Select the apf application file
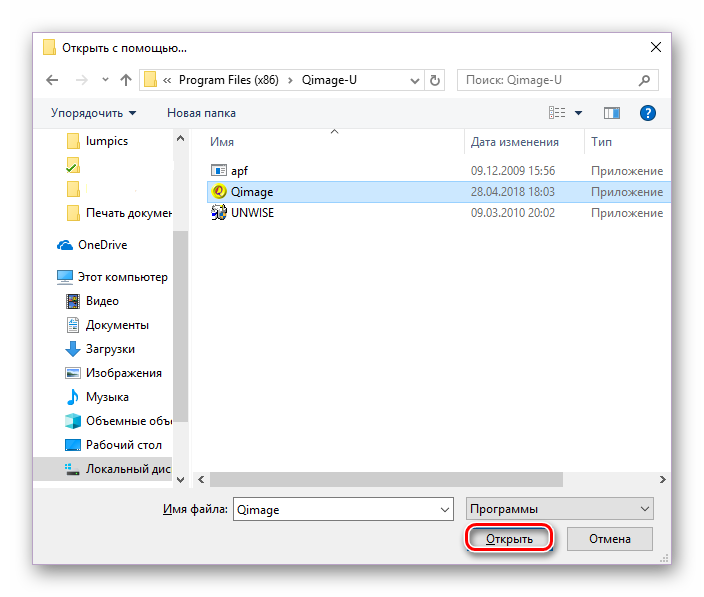Screen dimensions: 704x597 239,171
